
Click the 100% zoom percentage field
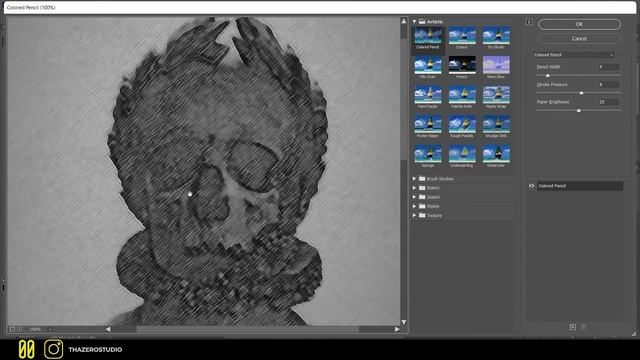tap(36, 329)
